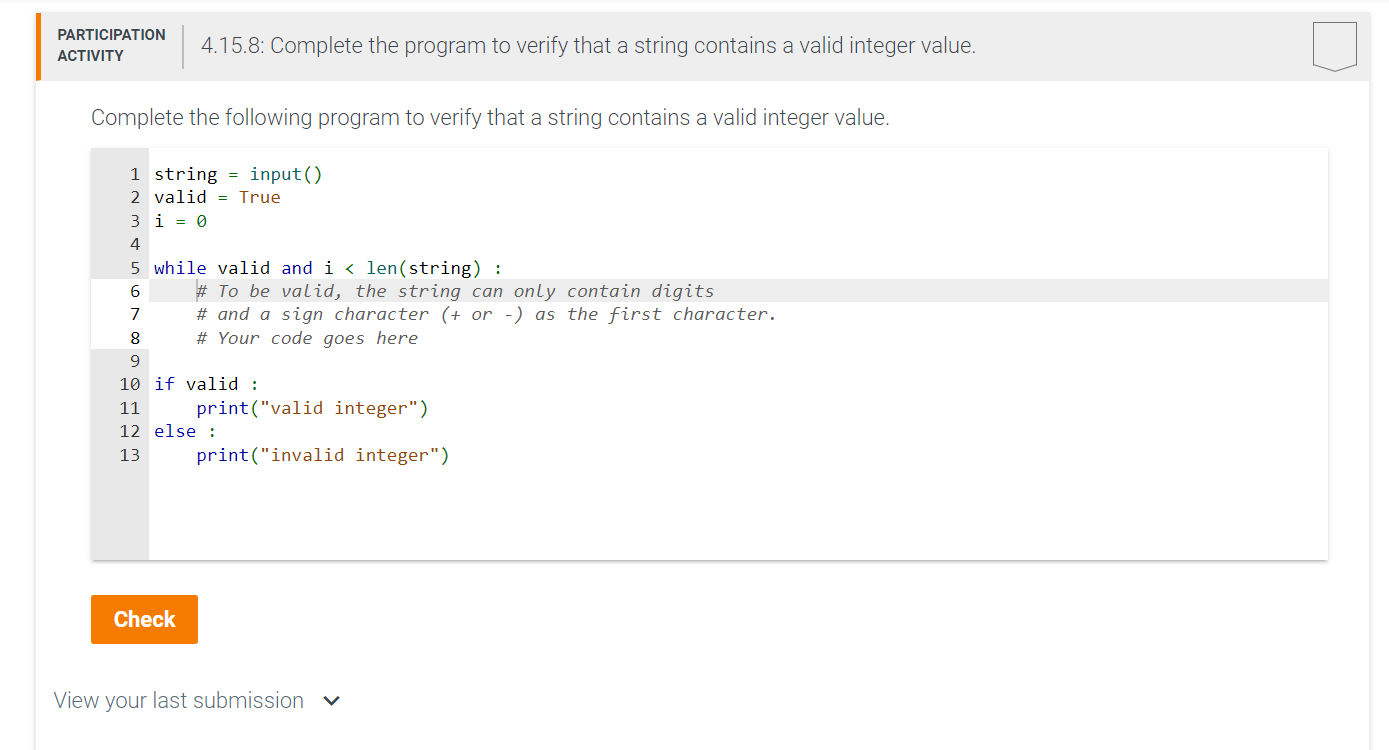Click the chevron beside last submission
Viewport: 1389px width, 750px height.
pyautogui.click(x=332, y=701)
